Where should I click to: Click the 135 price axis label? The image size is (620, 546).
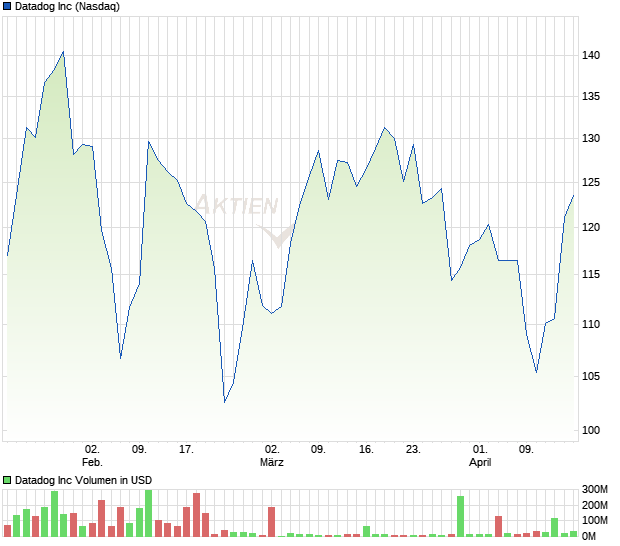pyautogui.click(x=591, y=96)
